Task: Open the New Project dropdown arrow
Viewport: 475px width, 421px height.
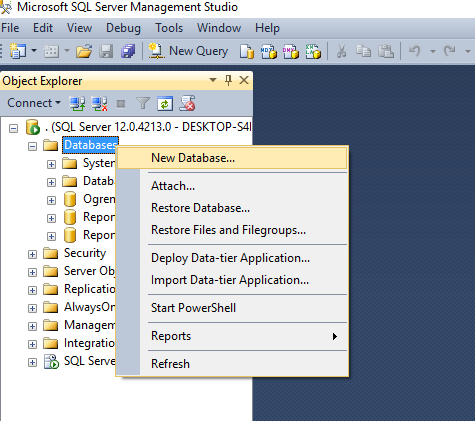Action: click(x=34, y=51)
